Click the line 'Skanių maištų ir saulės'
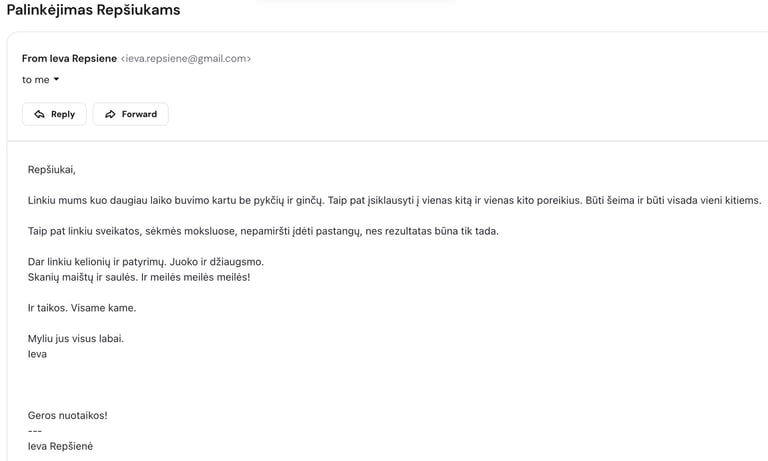 click(138, 276)
